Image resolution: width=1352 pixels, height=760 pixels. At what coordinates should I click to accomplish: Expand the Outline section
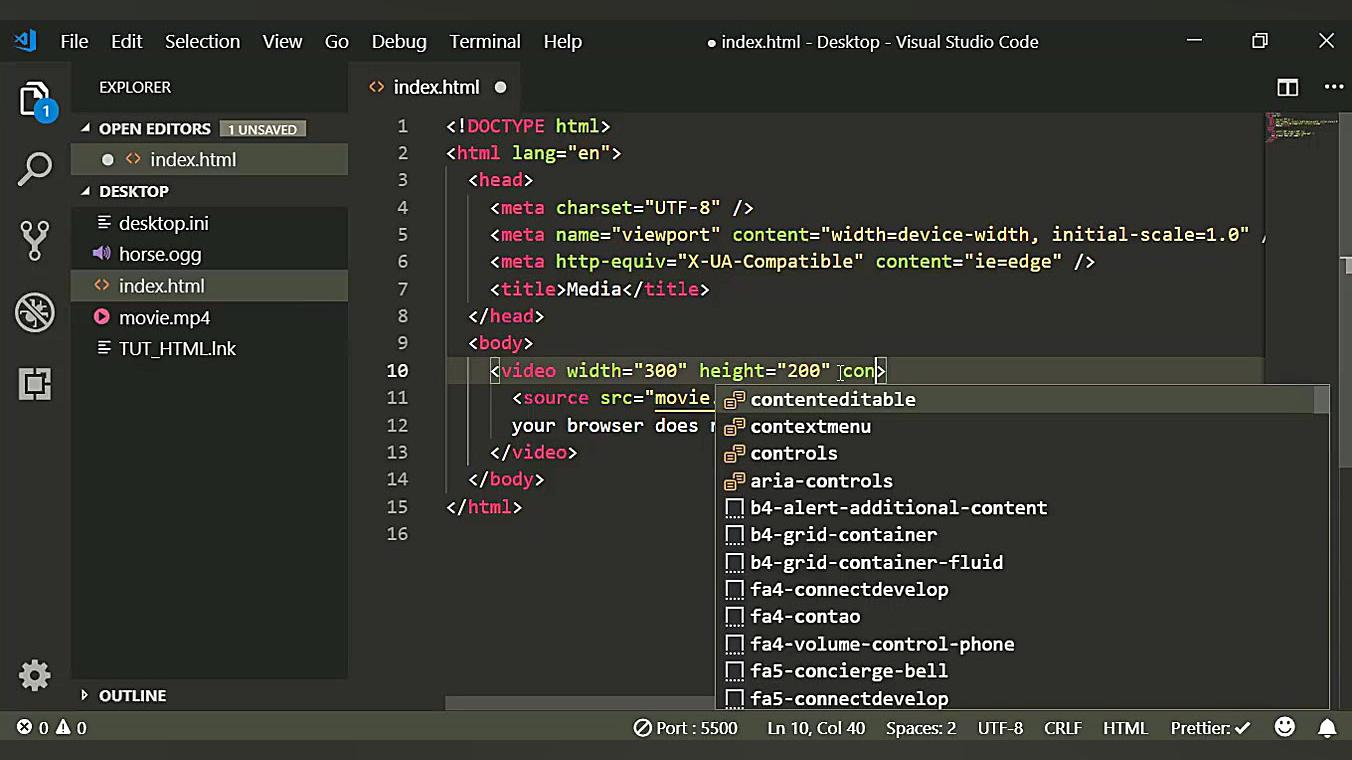tap(85, 695)
